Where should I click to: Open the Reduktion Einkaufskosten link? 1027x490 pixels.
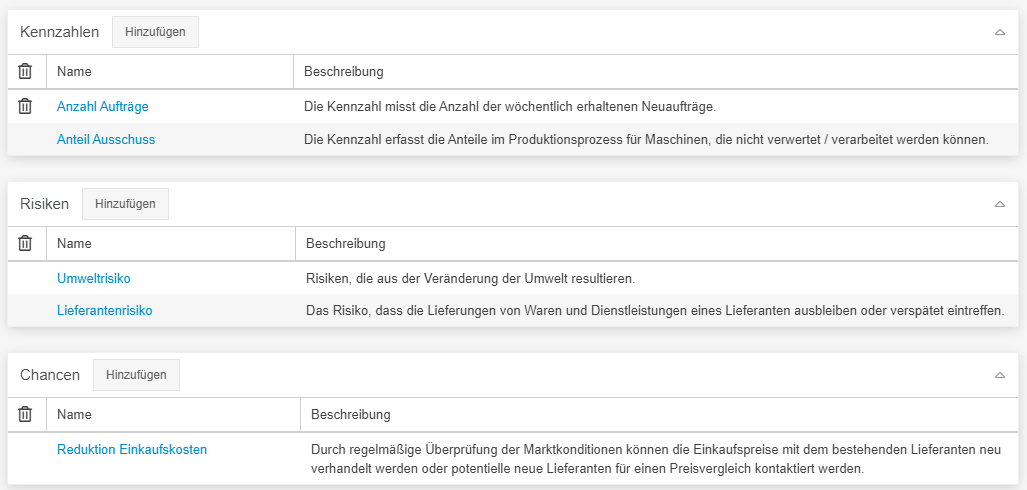click(132, 450)
